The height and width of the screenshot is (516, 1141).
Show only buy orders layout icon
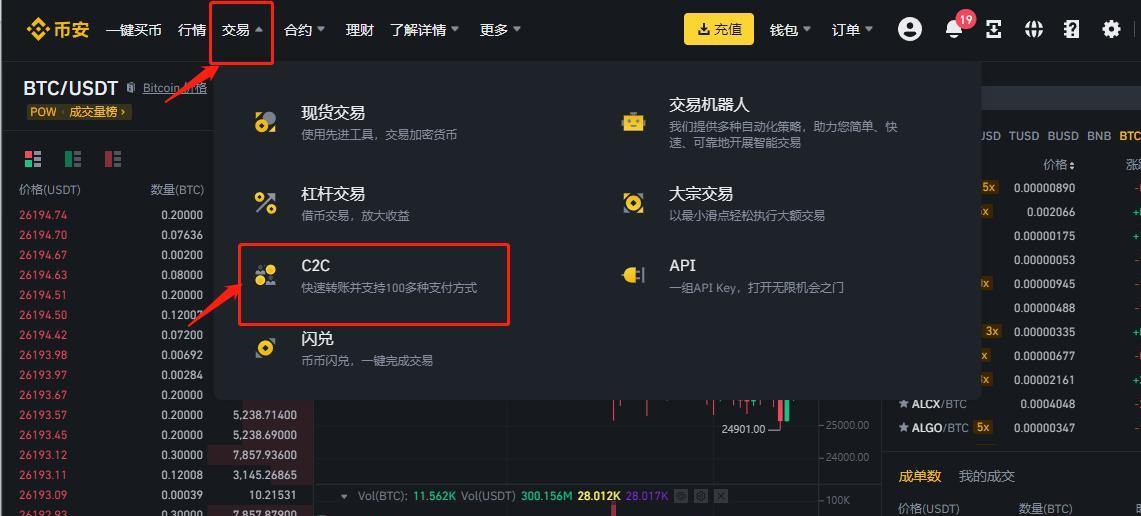point(73,159)
